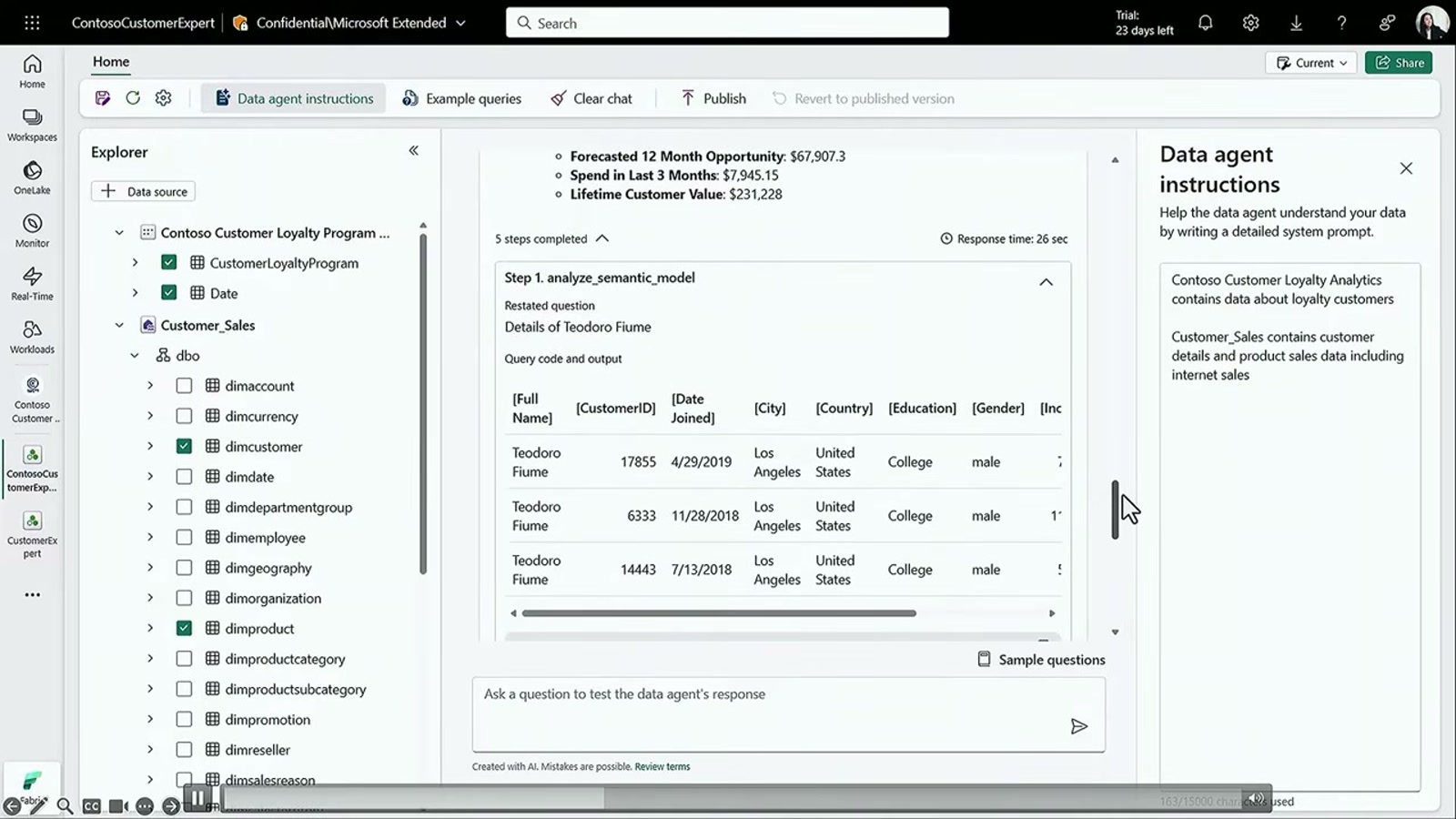Click the Ask a question input field
This screenshot has height=819, width=1456.
(x=788, y=714)
